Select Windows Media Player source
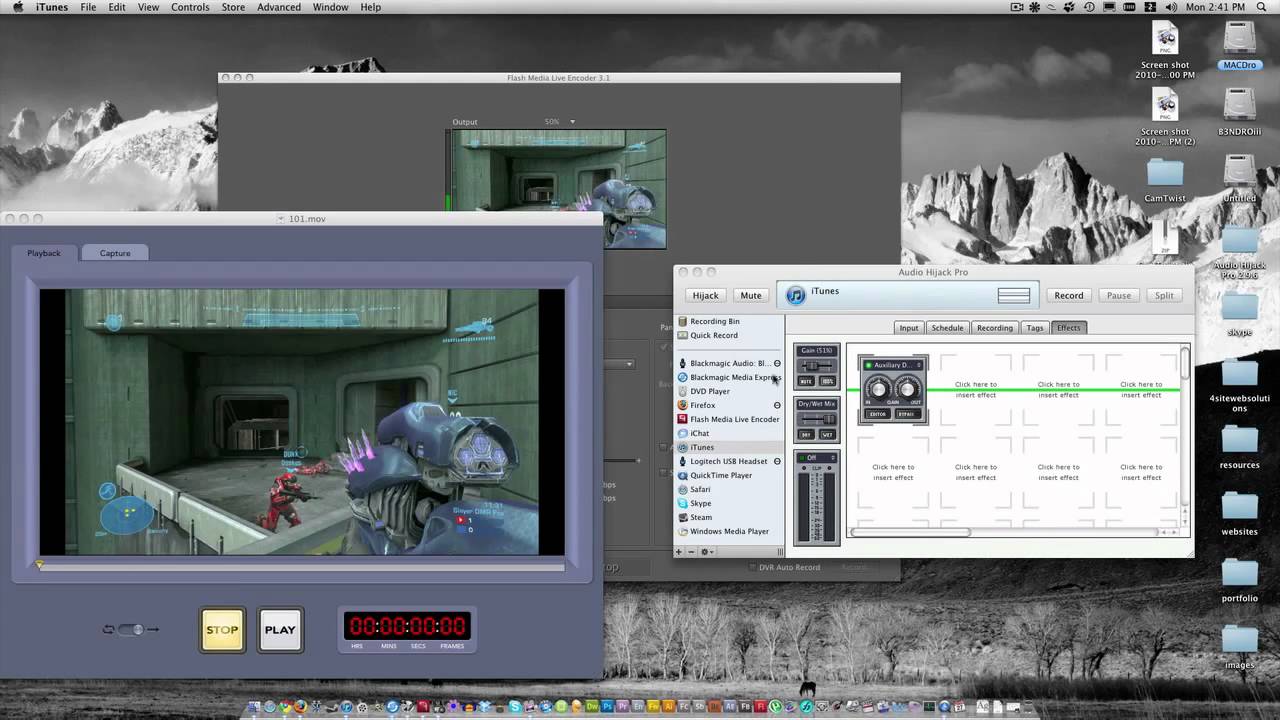 point(729,531)
